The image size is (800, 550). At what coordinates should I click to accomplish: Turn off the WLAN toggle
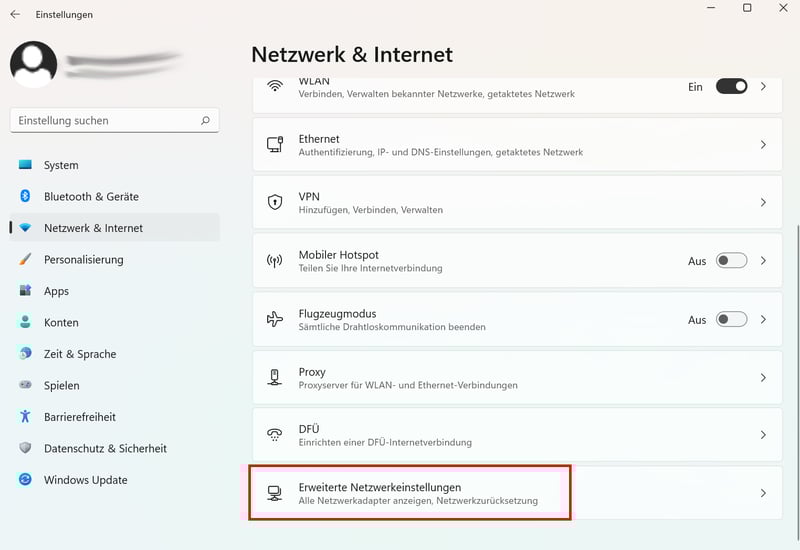(x=731, y=87)
